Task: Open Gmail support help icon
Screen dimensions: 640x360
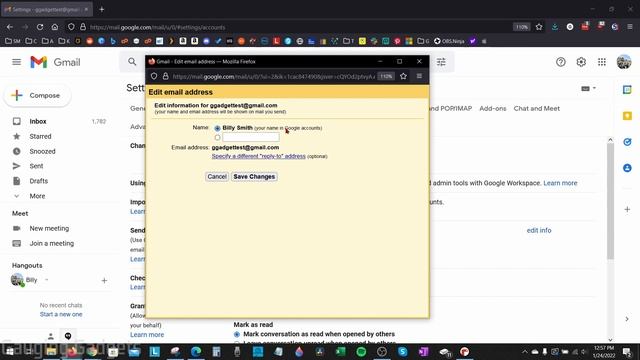Action: [560, 62]
